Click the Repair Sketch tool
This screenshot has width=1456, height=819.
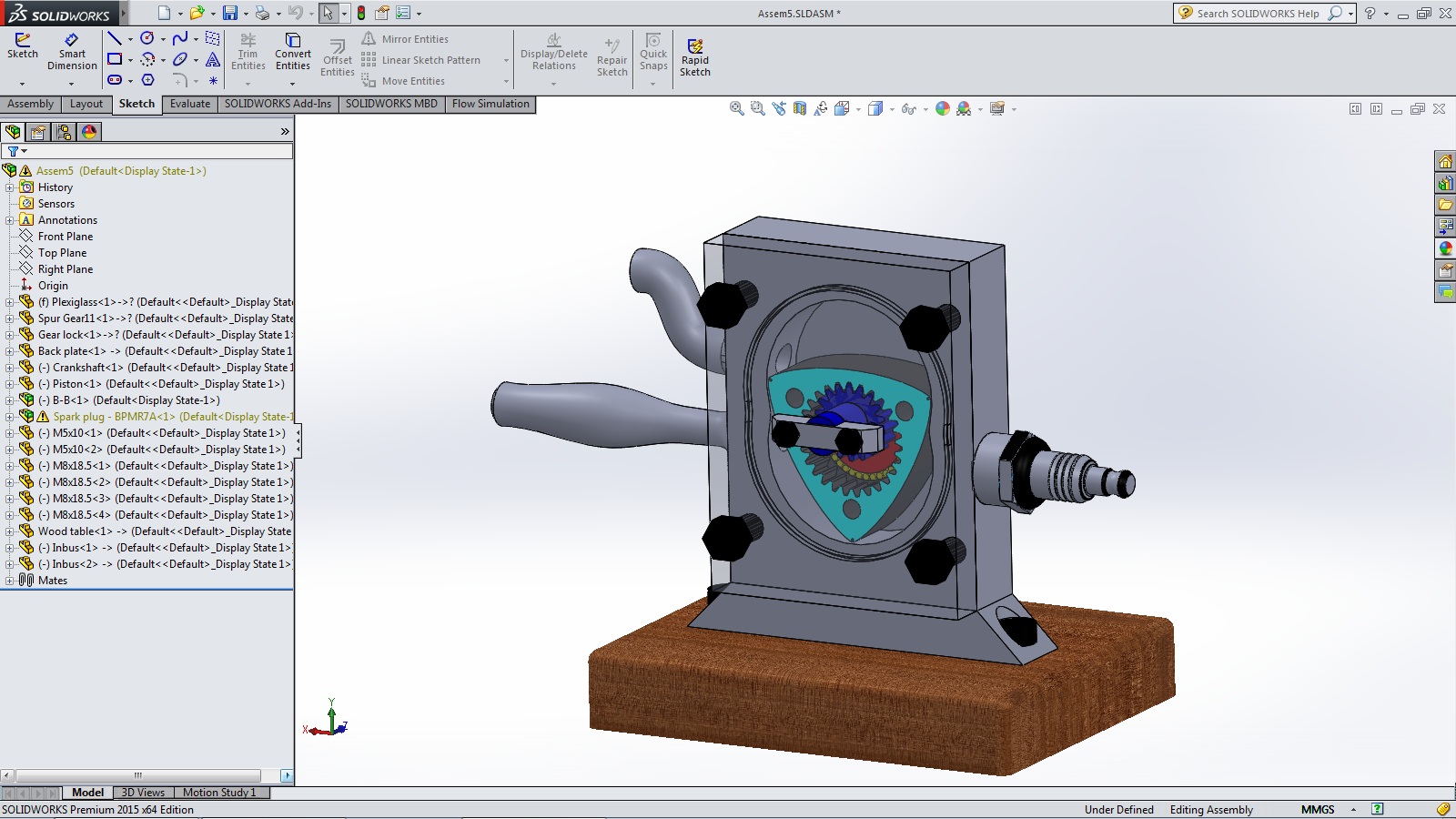612,58
